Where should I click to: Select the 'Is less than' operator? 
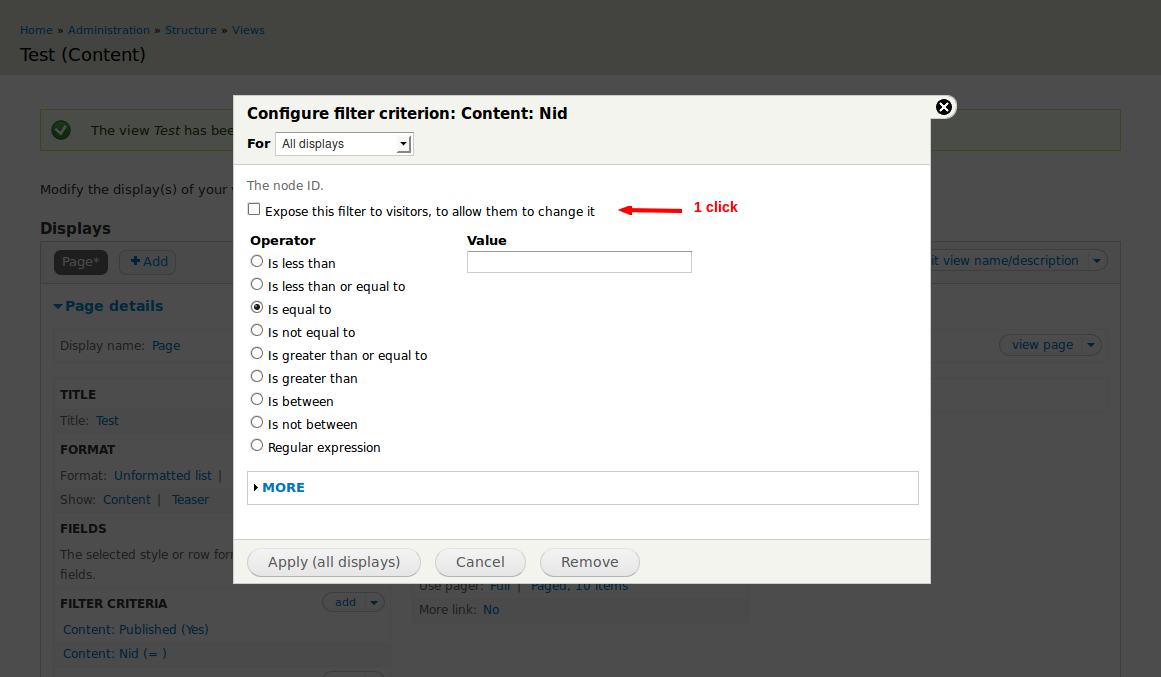pyautogui.click(x=257, y=262)
